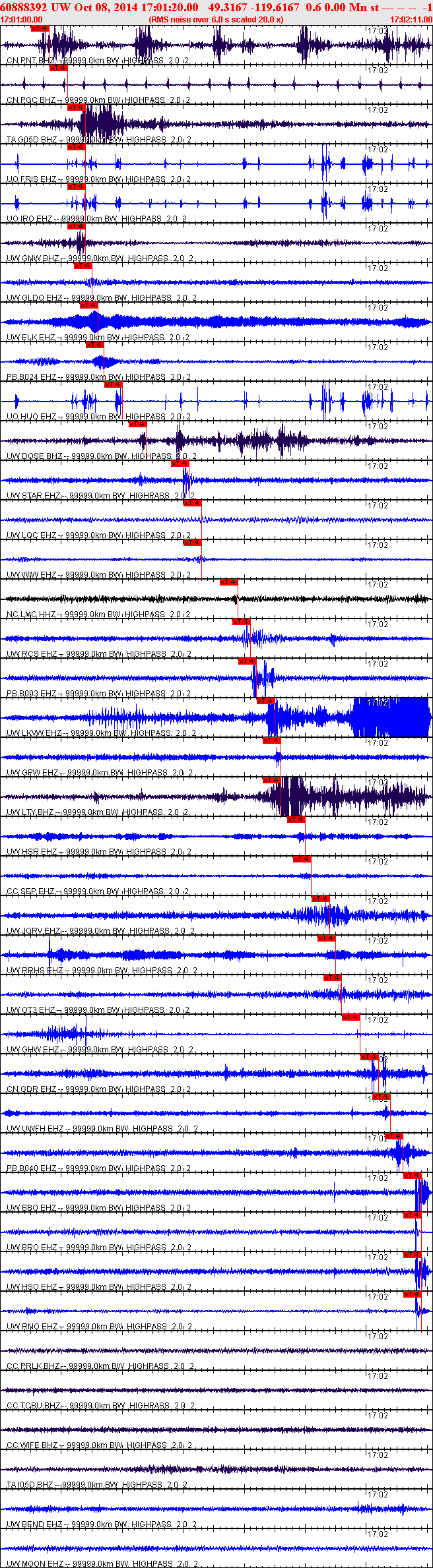
Task: Click the red pick flag on UW.RCS trace
Action: (241, 622)
